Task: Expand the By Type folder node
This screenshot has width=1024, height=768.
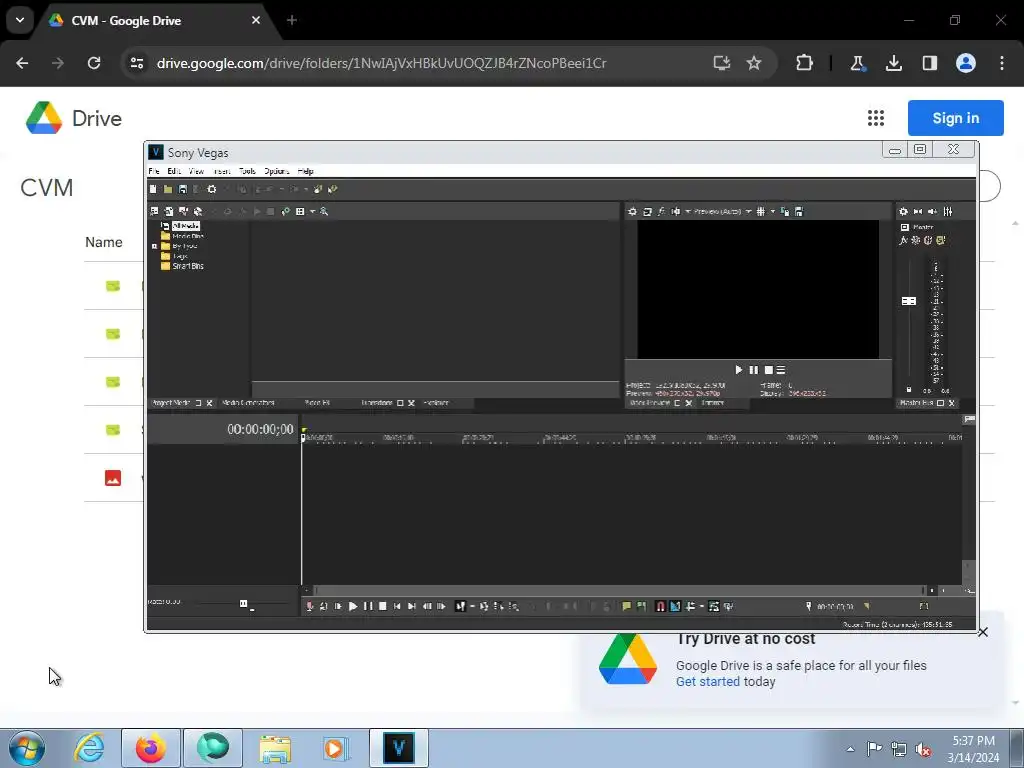Action: pyautogui.click(x=155, y=247)
